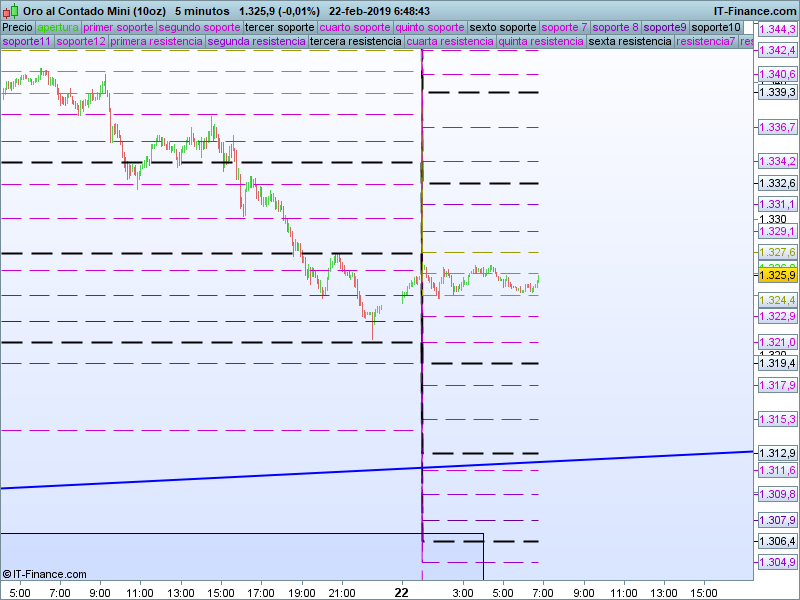Select the 'sexto soporte' indicator label
This screenshot has width=800, height=600.
[503, 27]
